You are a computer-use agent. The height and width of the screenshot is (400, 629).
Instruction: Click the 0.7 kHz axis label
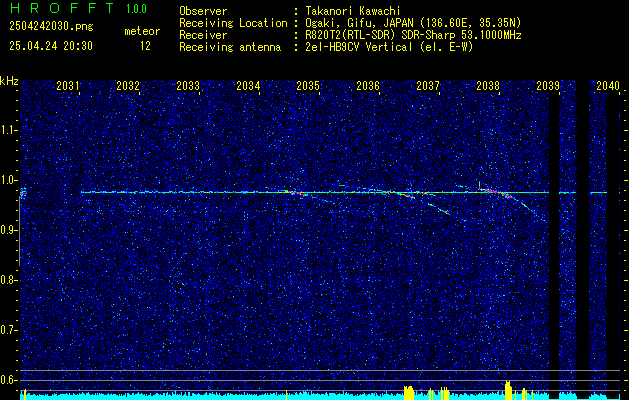[x=9, y=330]
